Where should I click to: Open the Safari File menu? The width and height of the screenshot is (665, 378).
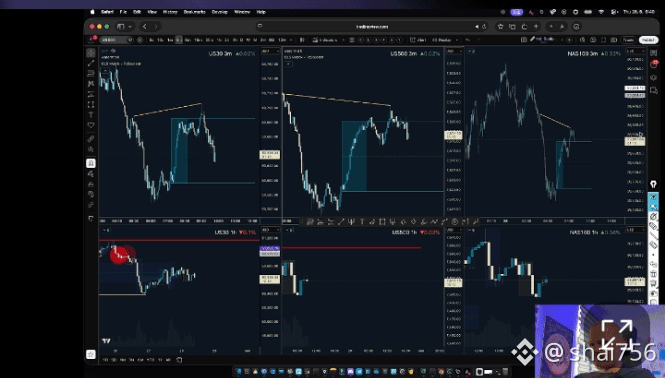123,12
